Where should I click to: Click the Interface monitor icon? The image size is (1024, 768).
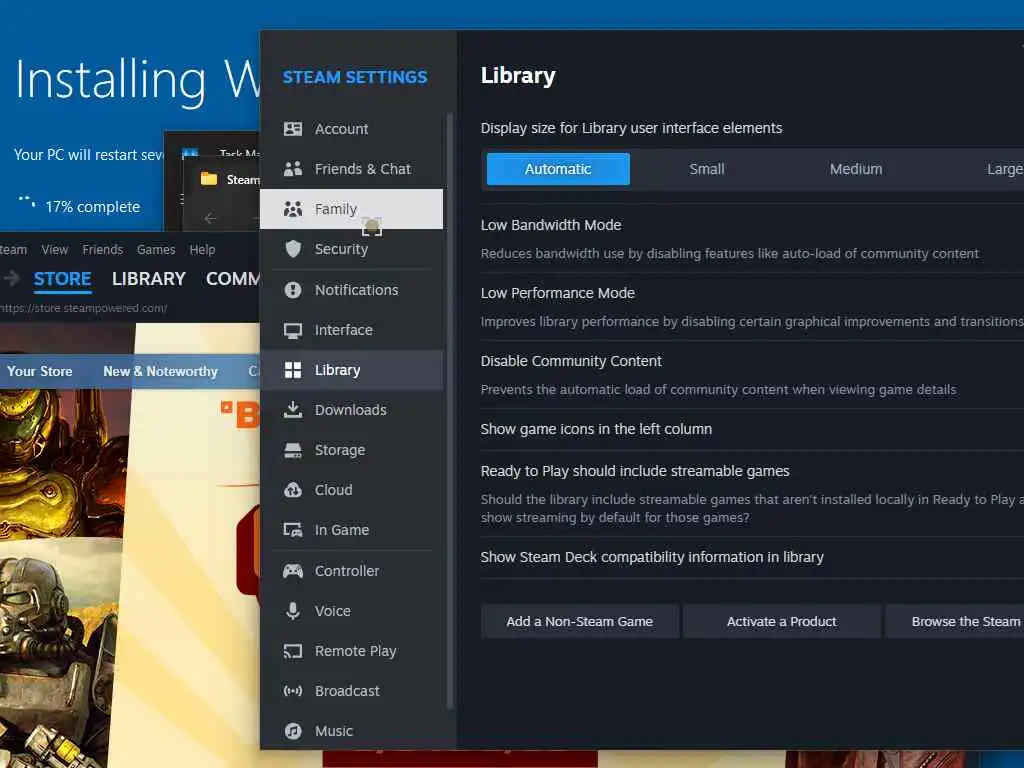293,330
